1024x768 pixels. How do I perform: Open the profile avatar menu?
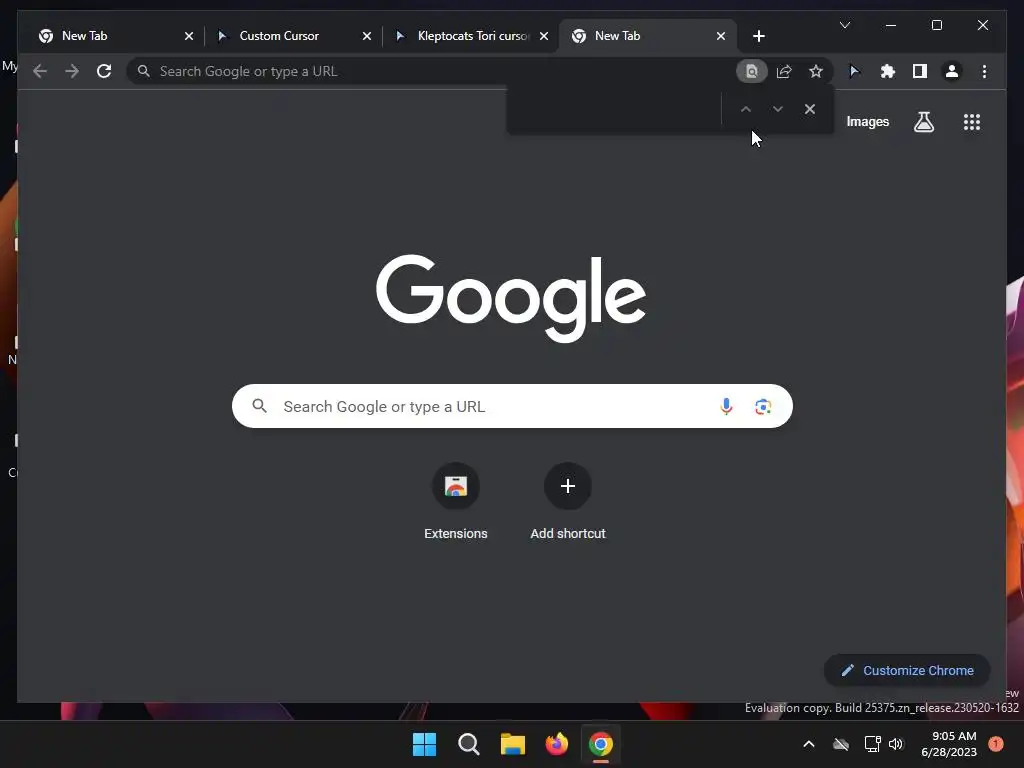(x=952, y=71)
